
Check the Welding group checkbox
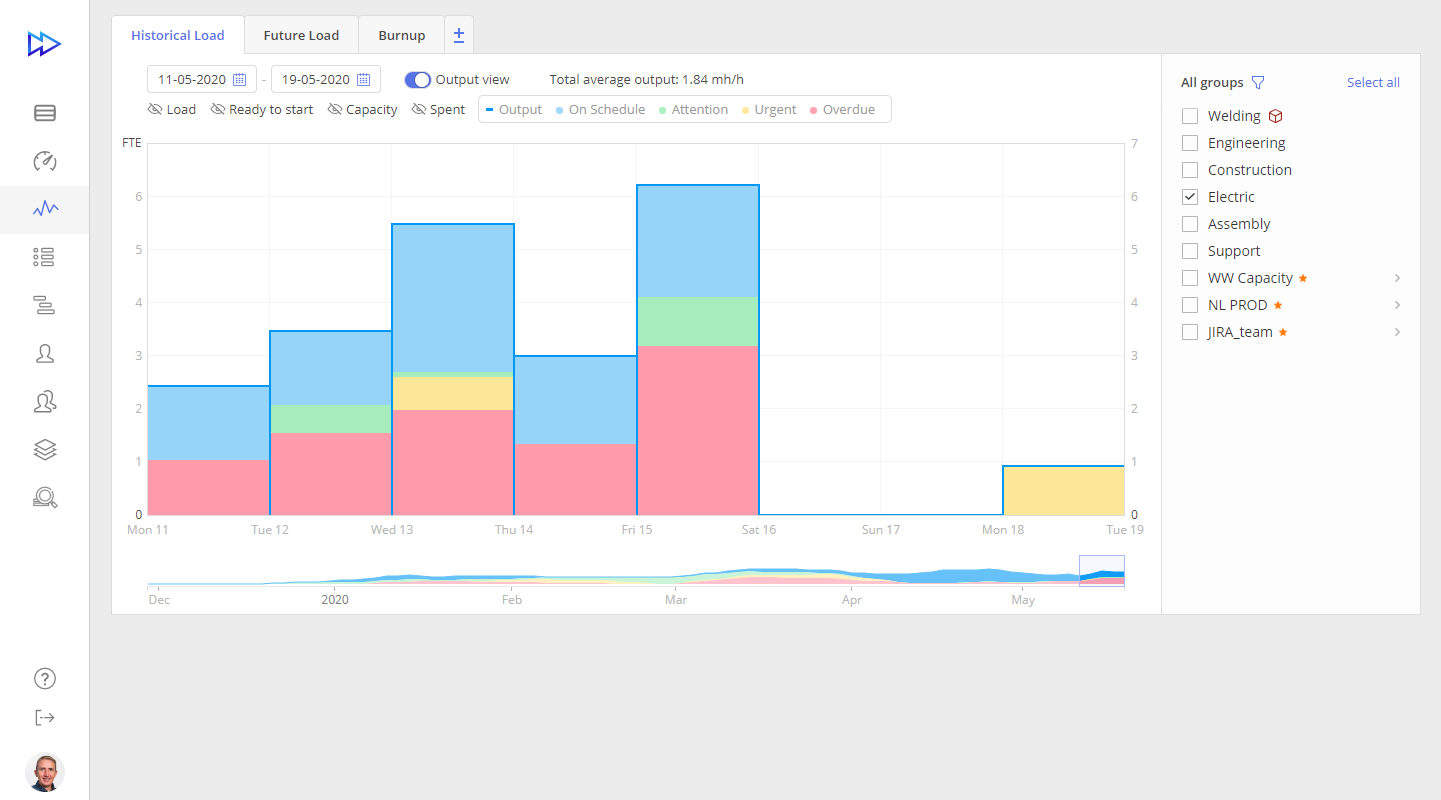coord(1190,116)
